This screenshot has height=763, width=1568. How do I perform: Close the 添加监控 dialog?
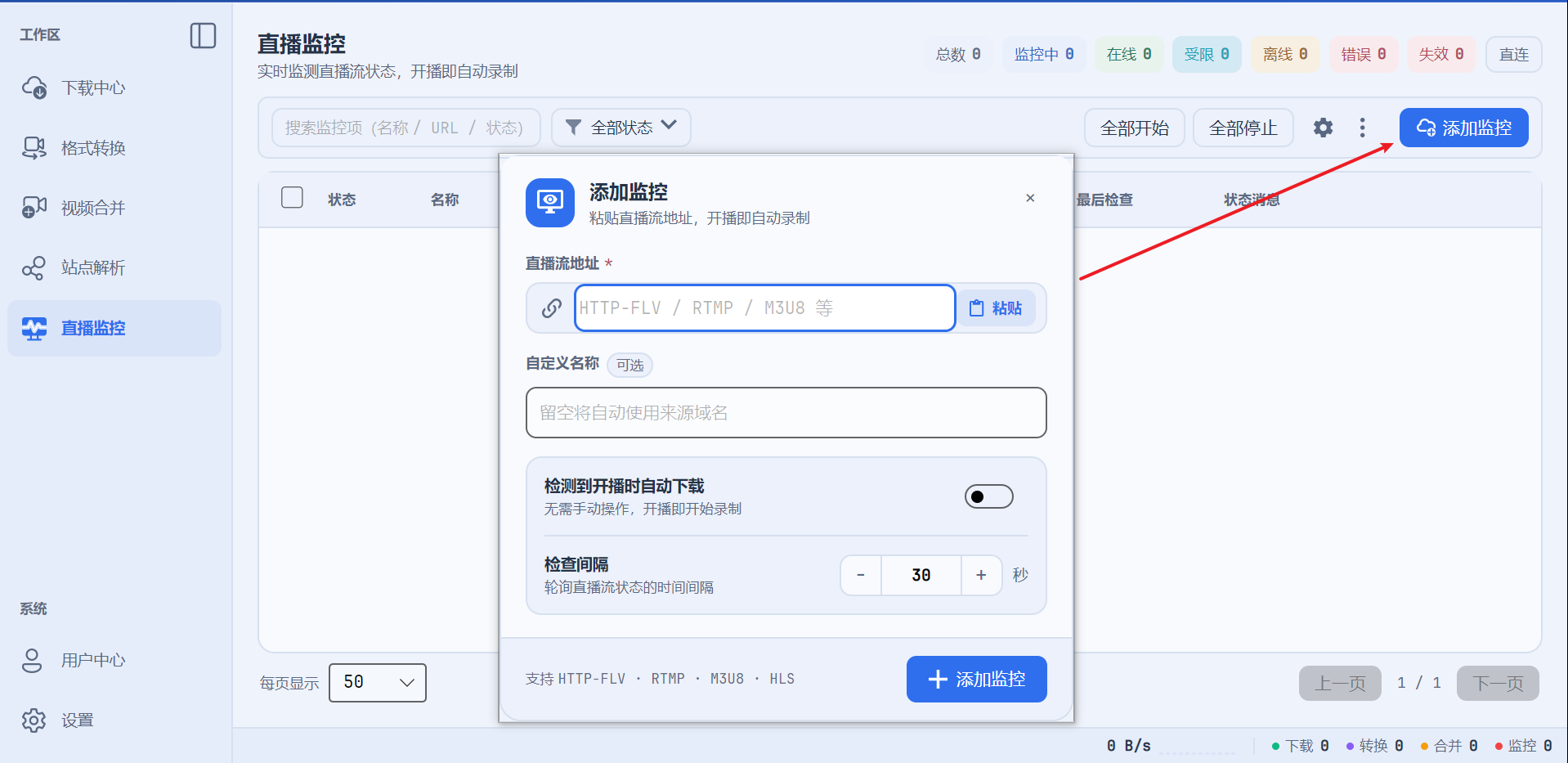(x=1030, y=198)
